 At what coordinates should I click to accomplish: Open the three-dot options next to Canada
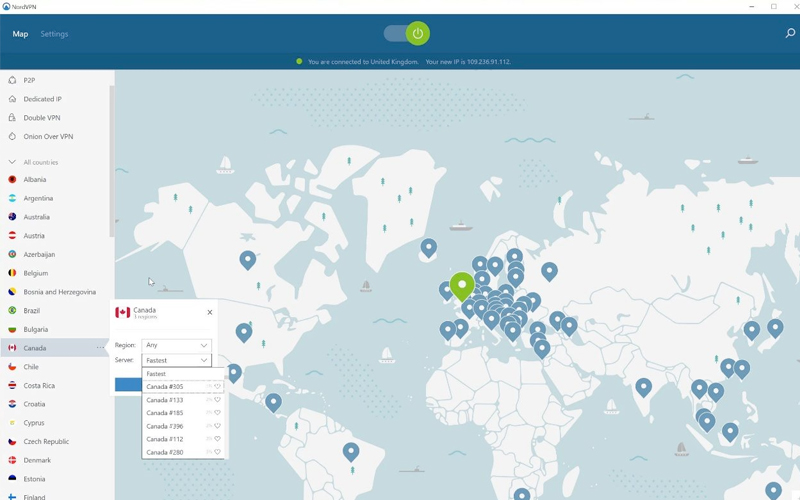click(x=101, y=348)
